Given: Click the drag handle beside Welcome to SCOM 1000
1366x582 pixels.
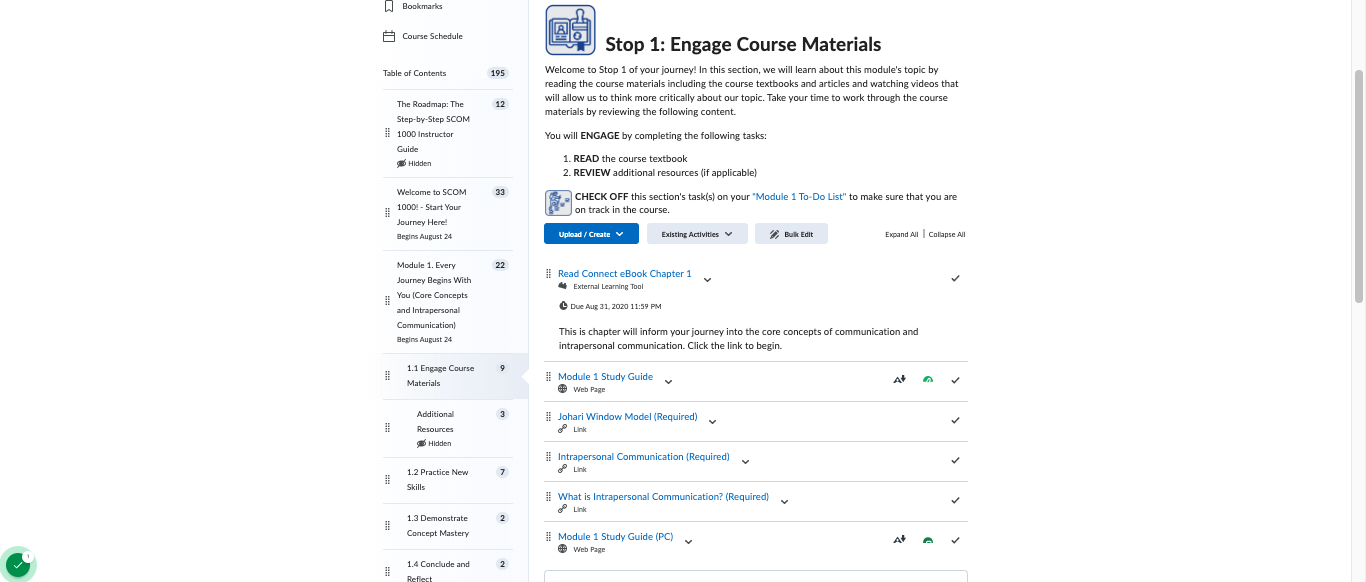Looking at the screenshot, I should click(388, 213).
